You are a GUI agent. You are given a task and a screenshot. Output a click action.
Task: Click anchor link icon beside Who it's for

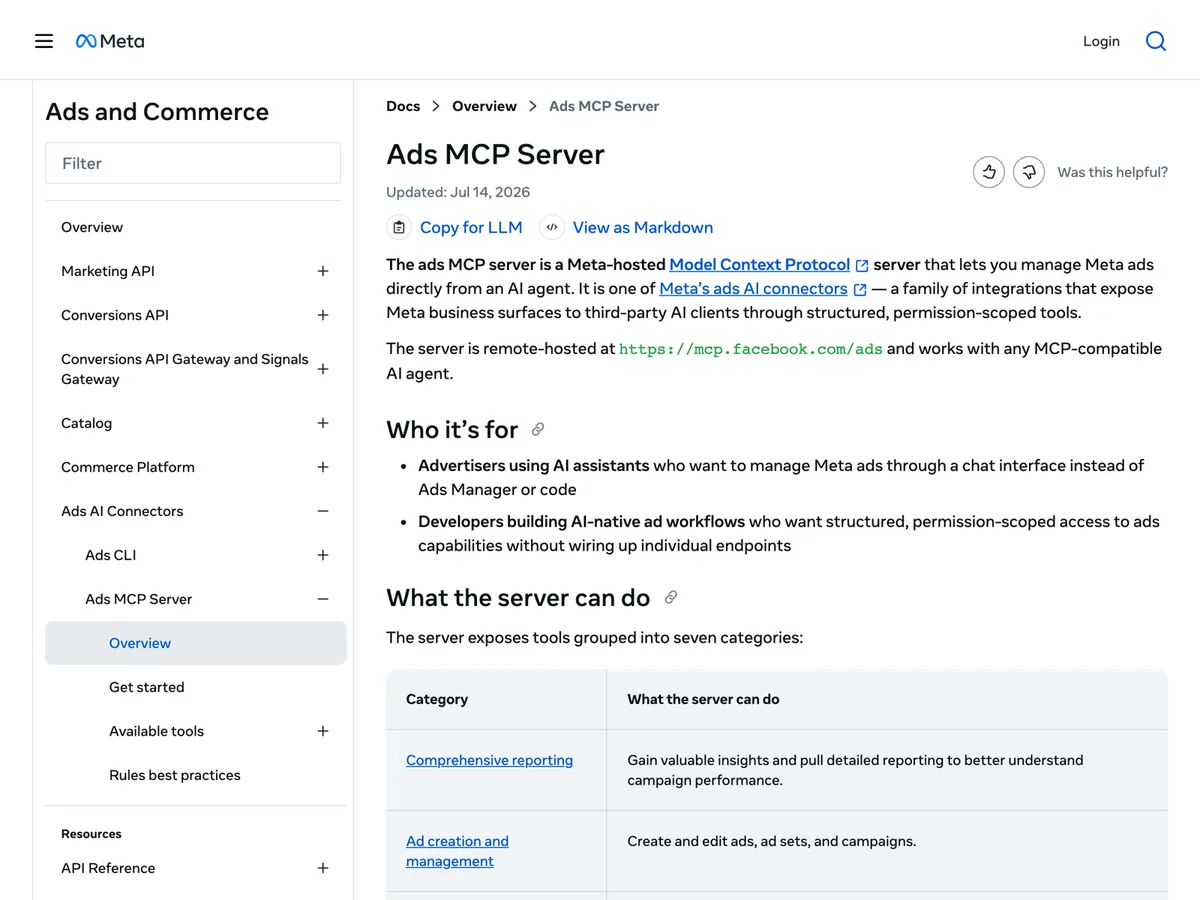[538, 429]
